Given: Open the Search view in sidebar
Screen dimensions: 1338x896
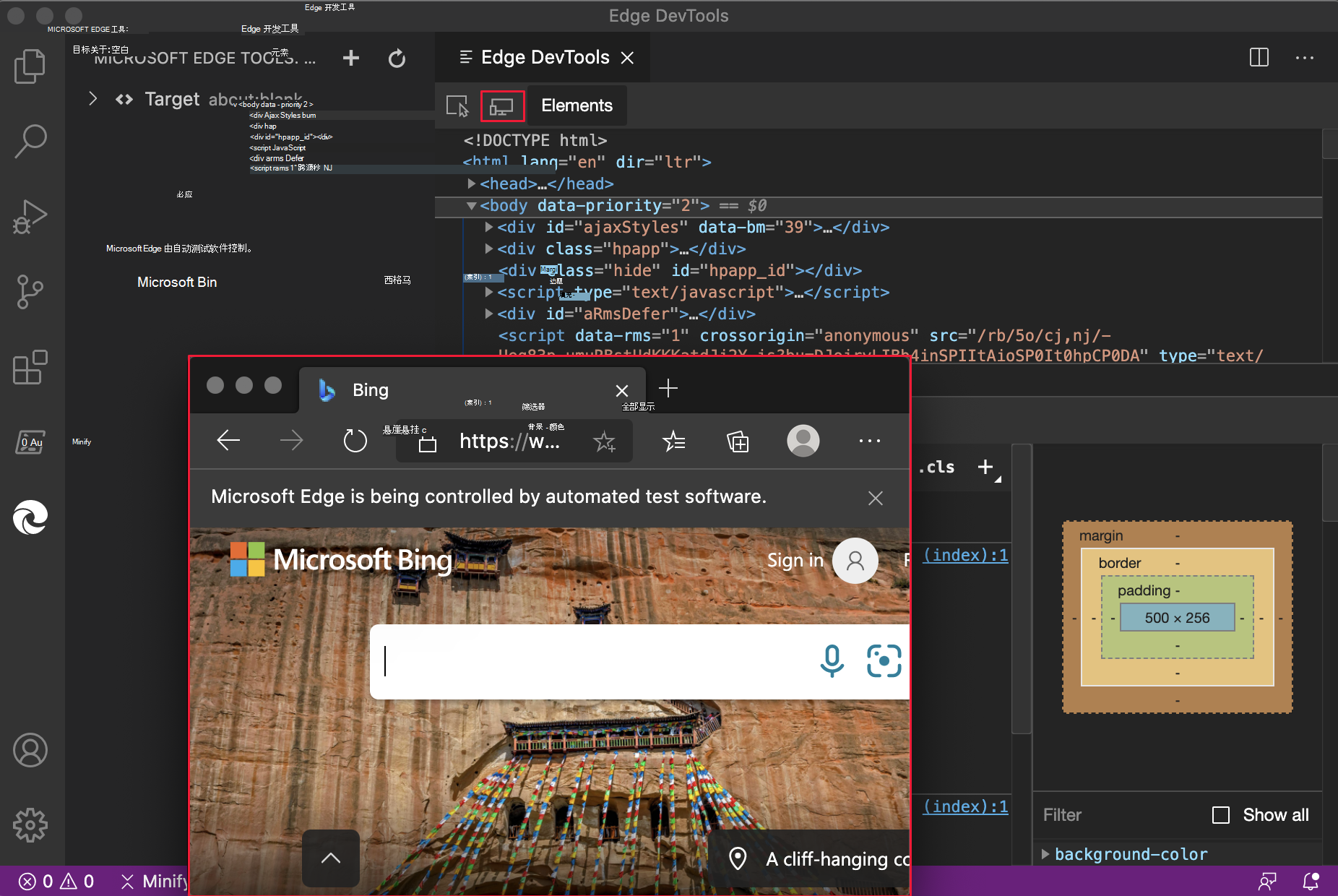Looking at the screenshot, I should 30,141.
